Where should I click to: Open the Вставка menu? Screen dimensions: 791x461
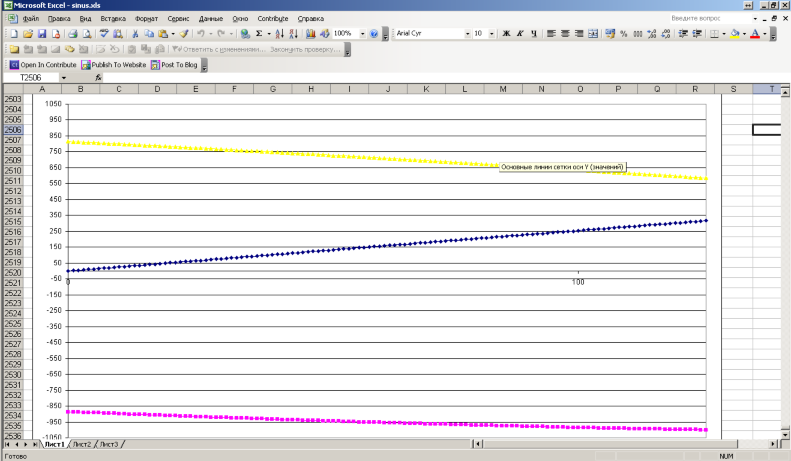(x=113, y=19)
